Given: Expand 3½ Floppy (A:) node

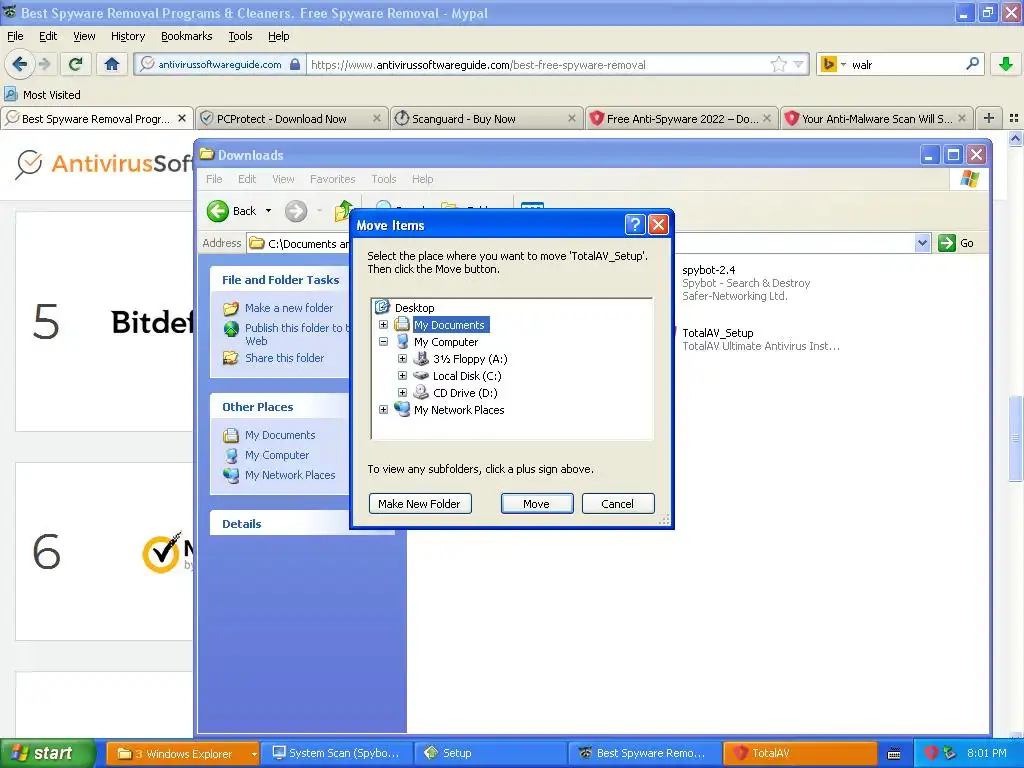Looking at the screenshot, I should tap(402, 359).
